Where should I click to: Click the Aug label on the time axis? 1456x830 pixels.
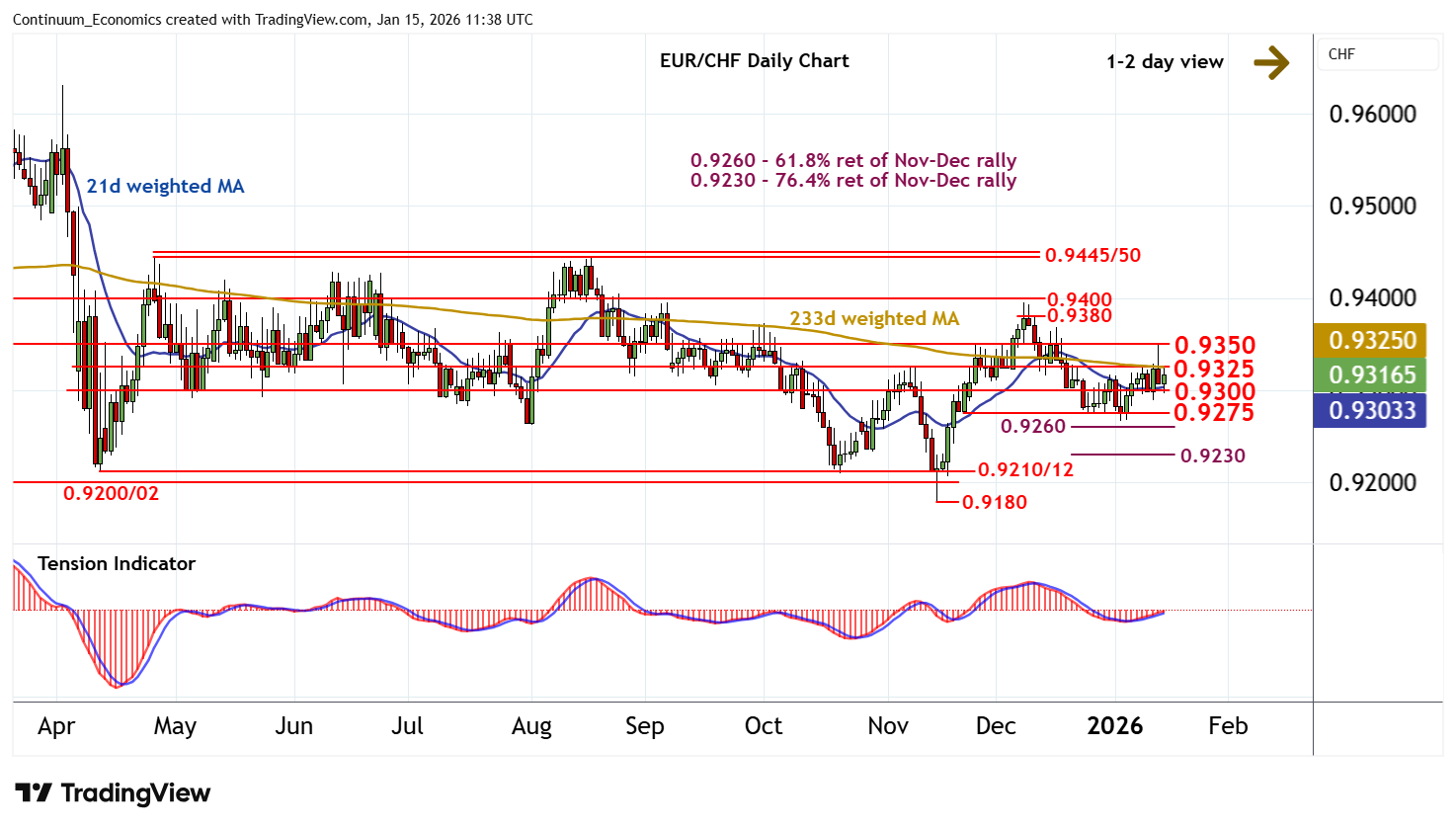point(531,726)
